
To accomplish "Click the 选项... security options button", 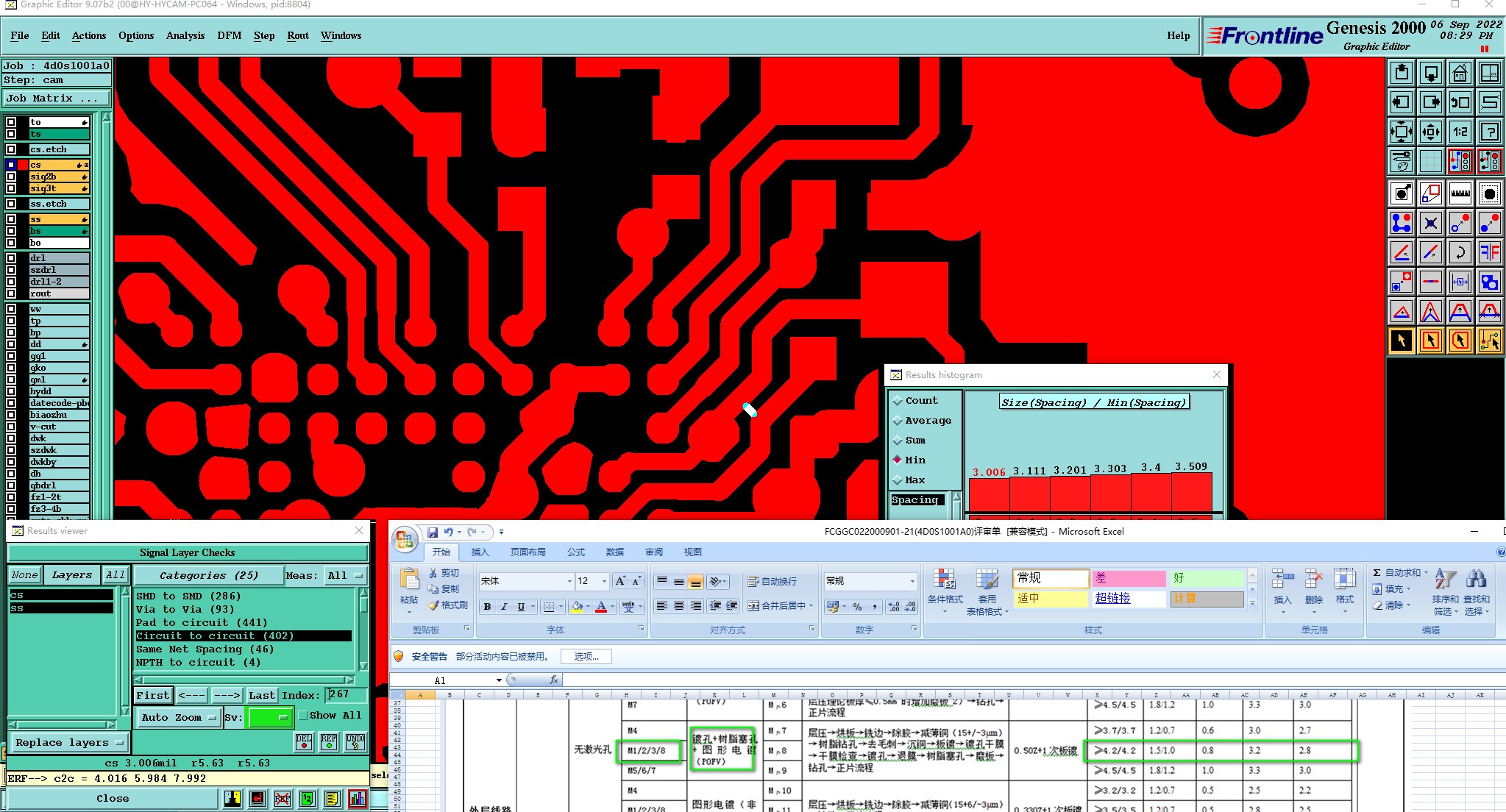I will coord(586,657).
